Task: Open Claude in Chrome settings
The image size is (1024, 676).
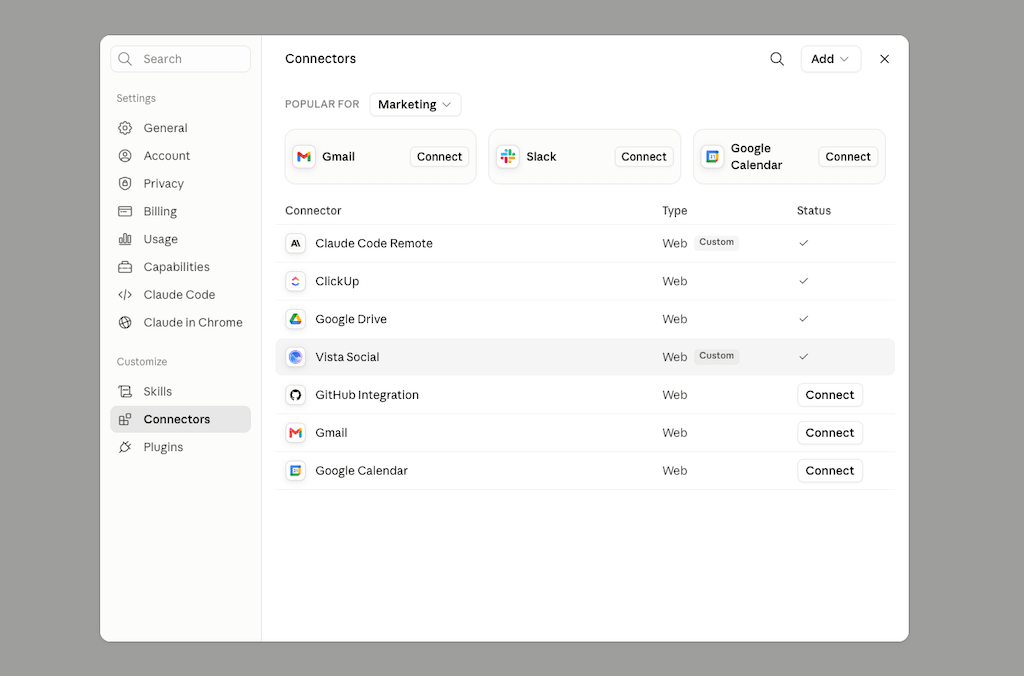Action: click(x=180, y=322)
